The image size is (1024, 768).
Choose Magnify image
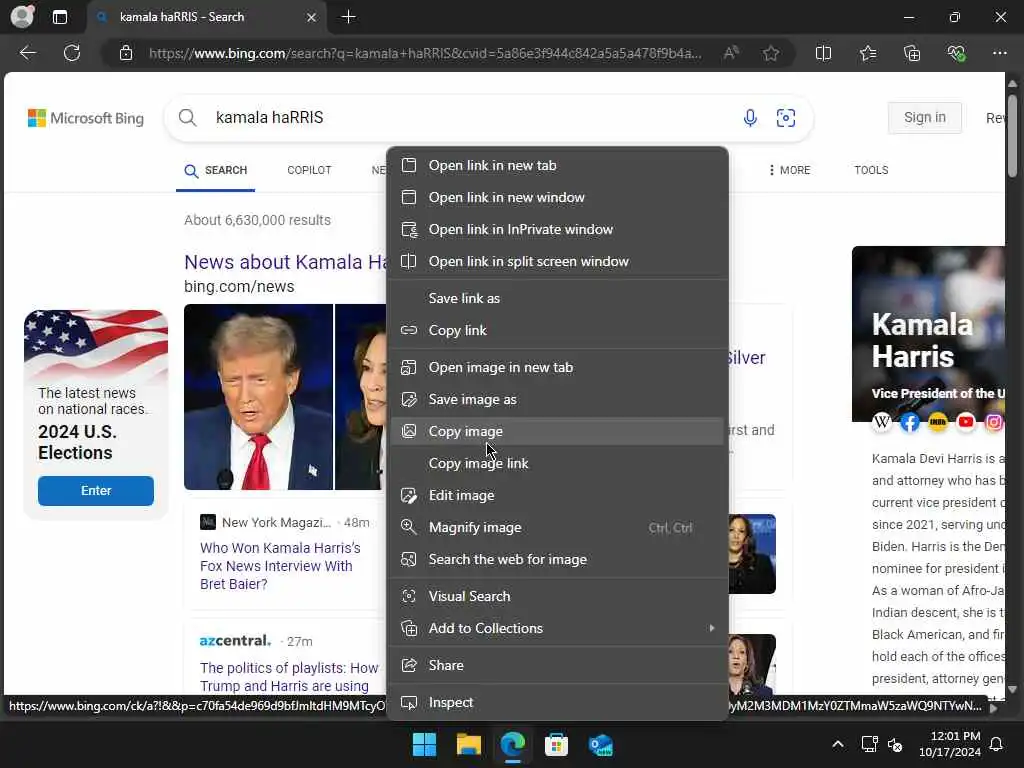click(557, 527)
